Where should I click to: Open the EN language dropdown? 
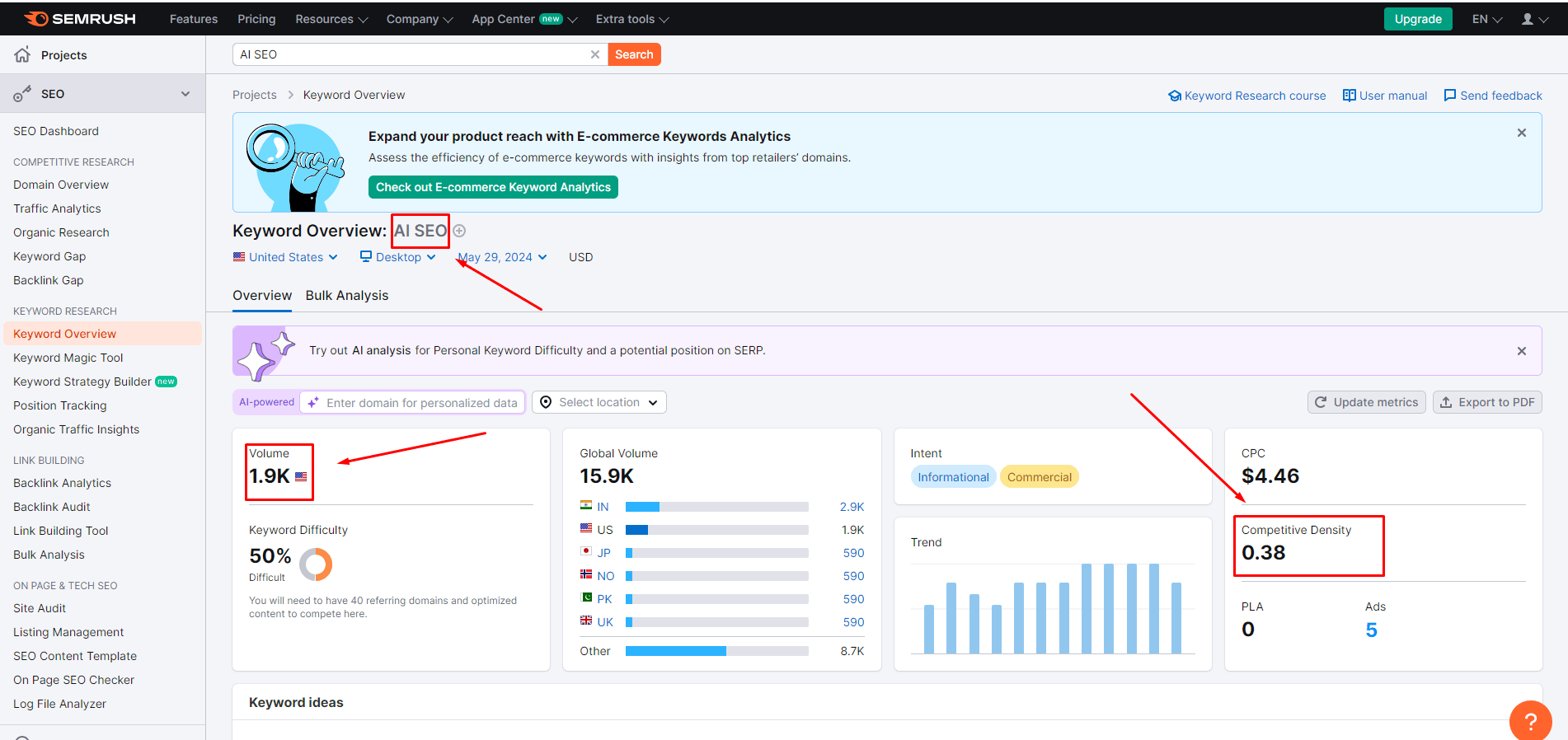tap(1487, 19)
